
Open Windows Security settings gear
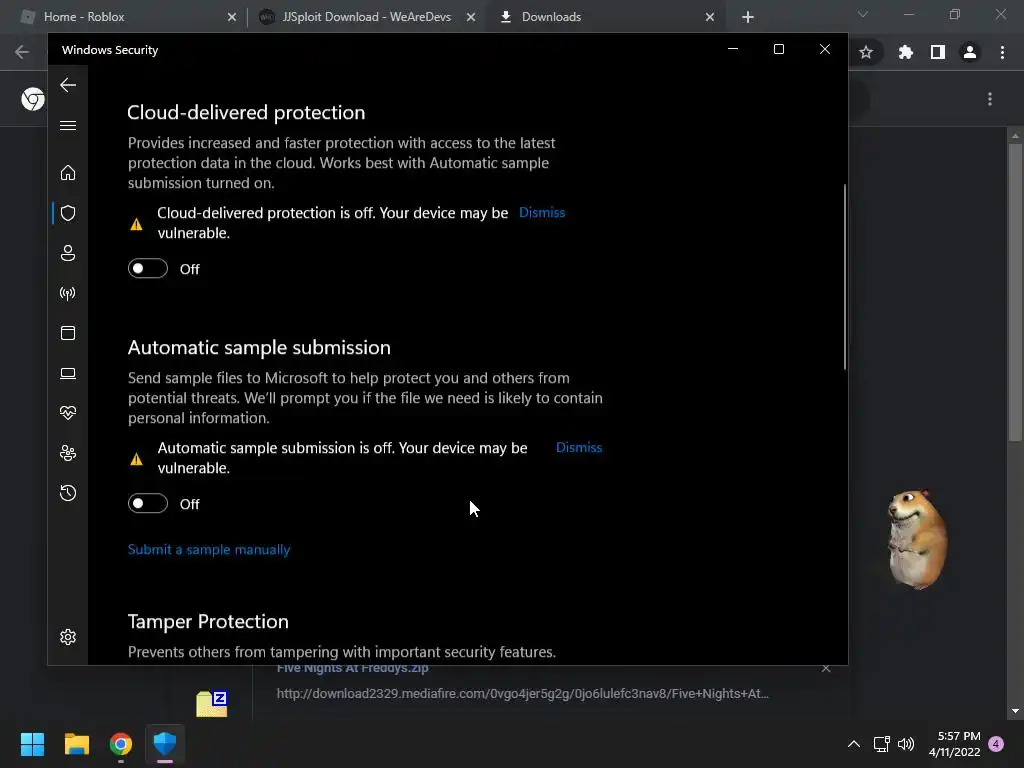[68, 637]
